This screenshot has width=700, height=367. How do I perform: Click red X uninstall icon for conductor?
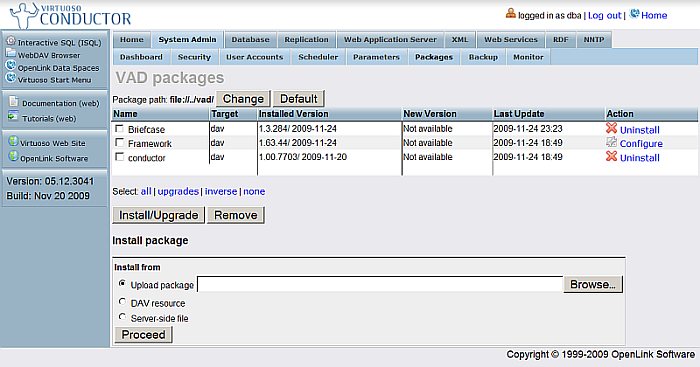pyautogui.click(x=611, y=156)
